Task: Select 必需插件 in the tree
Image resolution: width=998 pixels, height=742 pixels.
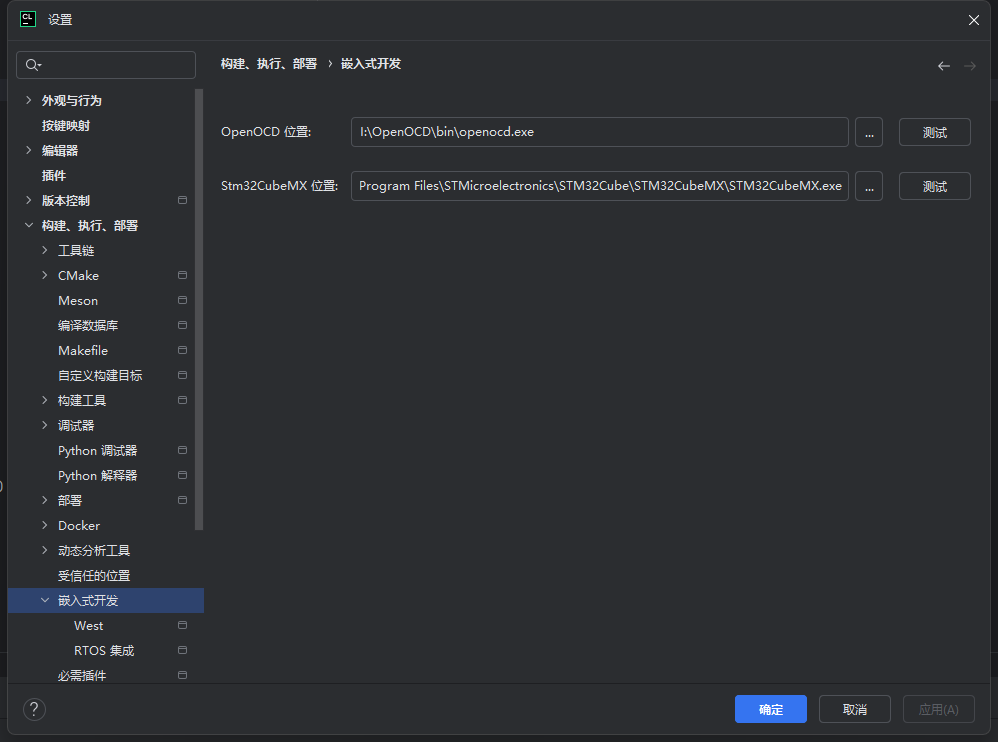Action: (81, 675)
